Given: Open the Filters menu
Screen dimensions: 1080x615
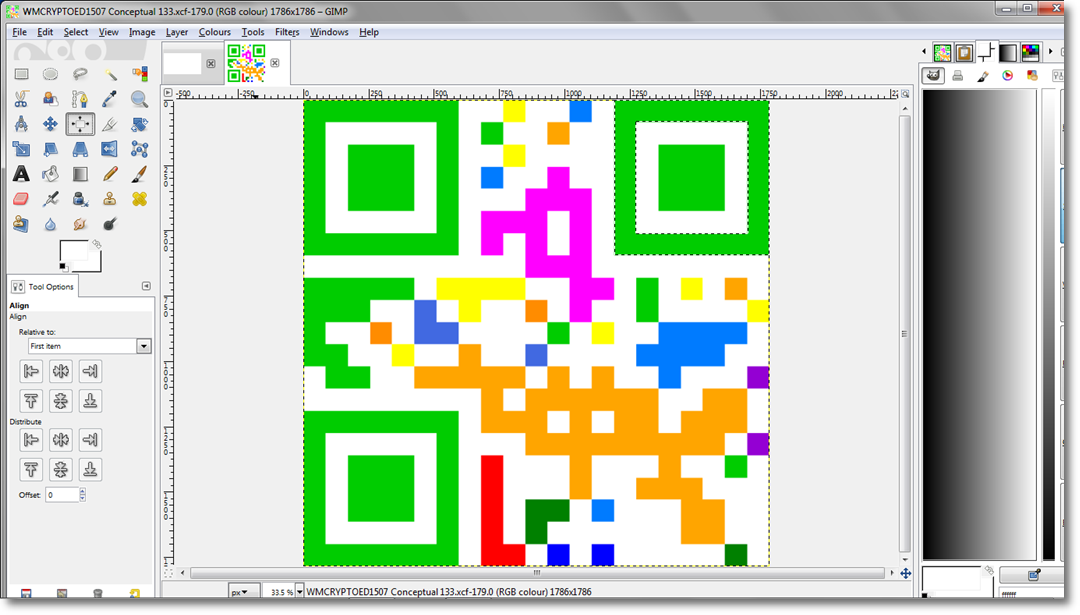Looking at the screenshot, I should (x=287, y=32).
